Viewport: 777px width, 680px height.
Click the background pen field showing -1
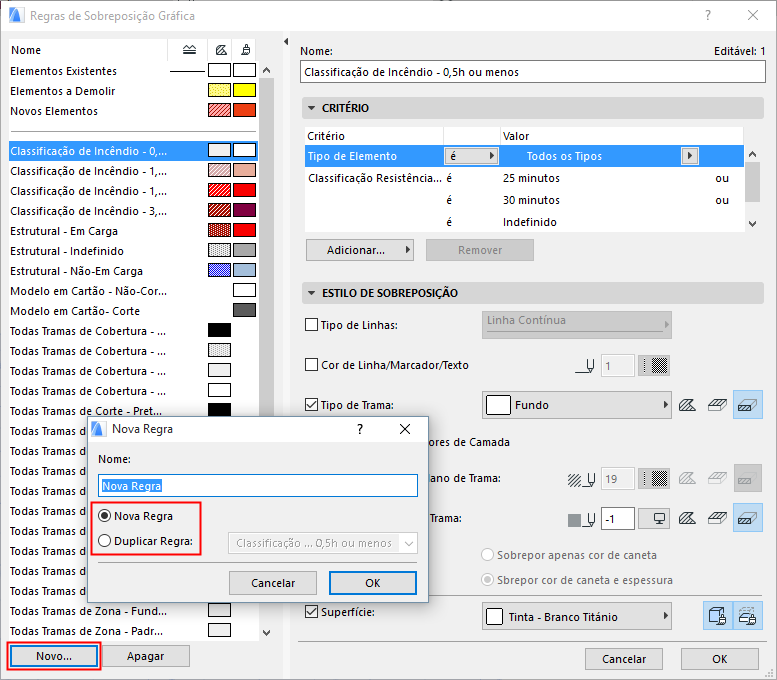pos(617,519)
